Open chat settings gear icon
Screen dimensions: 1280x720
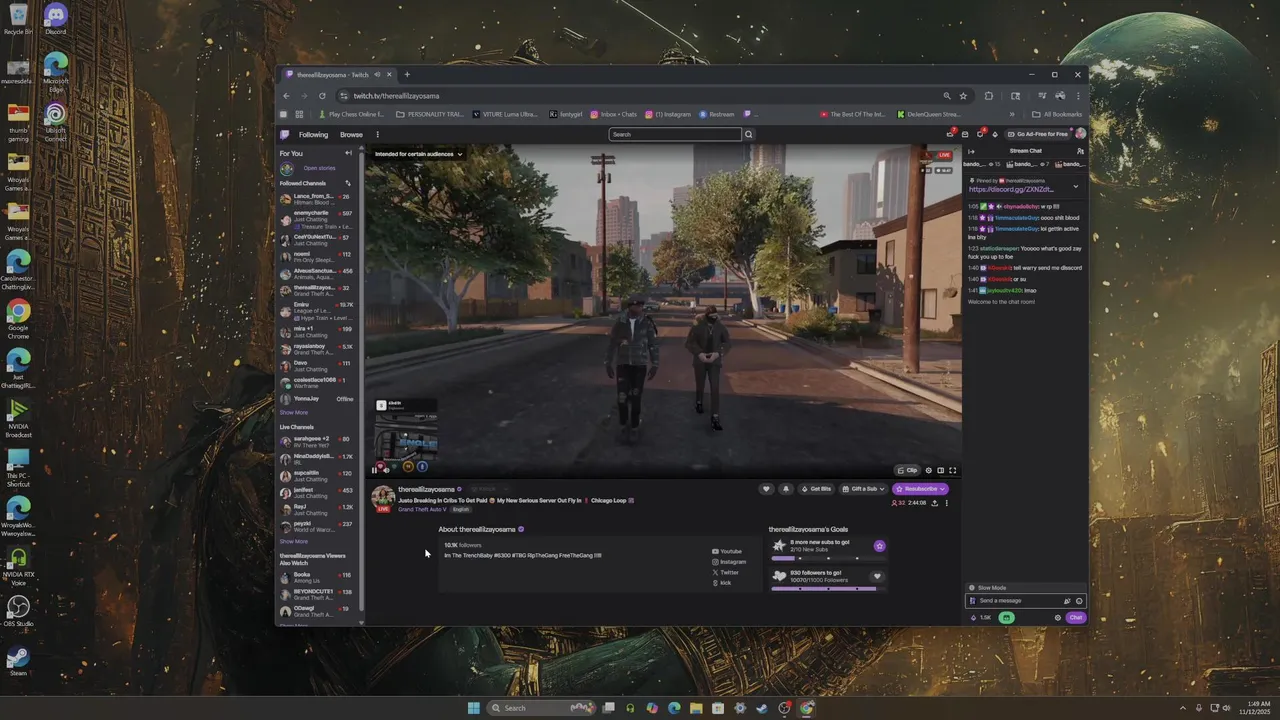tap(1058, 617)
